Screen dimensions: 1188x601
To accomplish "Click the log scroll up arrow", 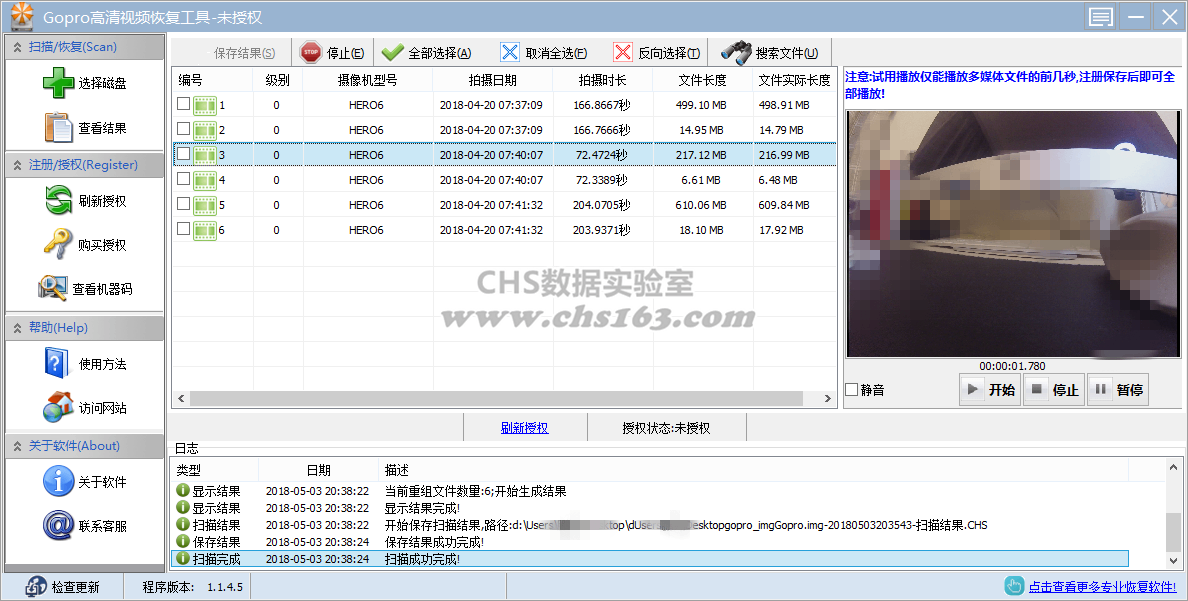I will [x=1174, y=468].
